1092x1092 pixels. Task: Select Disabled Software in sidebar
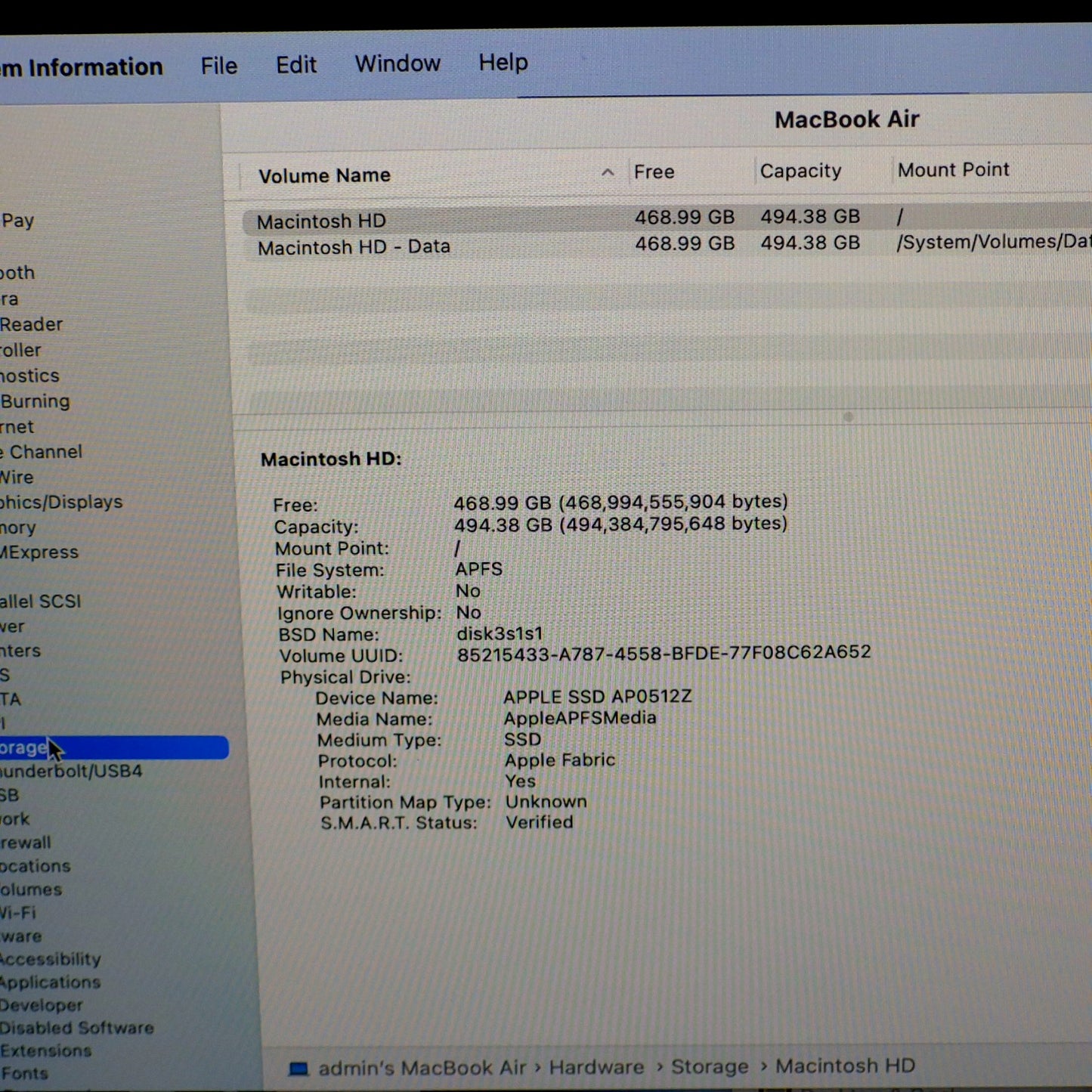coord(76,1029)
